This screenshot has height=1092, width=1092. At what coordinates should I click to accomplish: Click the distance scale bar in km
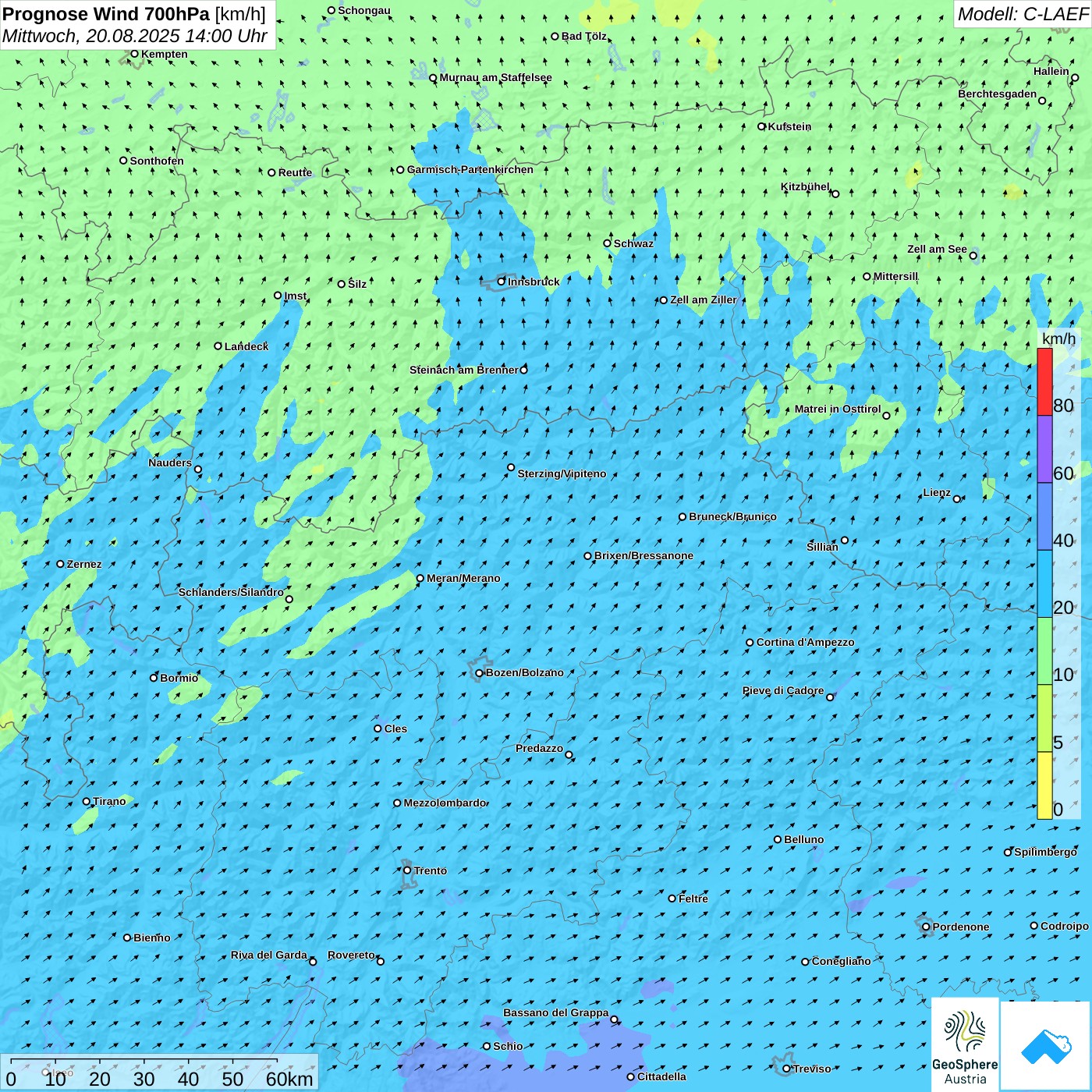(x=160, y=1072)
